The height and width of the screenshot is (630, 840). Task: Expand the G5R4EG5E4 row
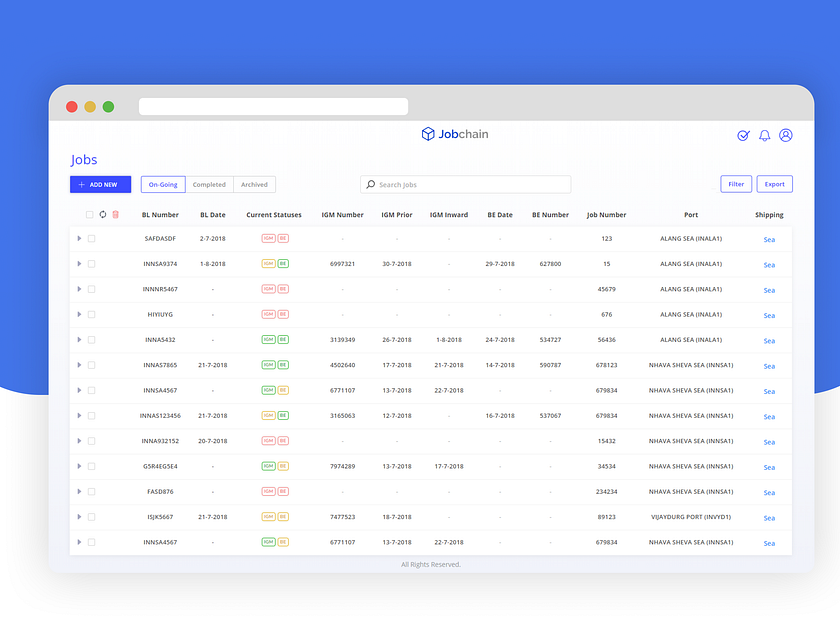click(x=79, y=466)
